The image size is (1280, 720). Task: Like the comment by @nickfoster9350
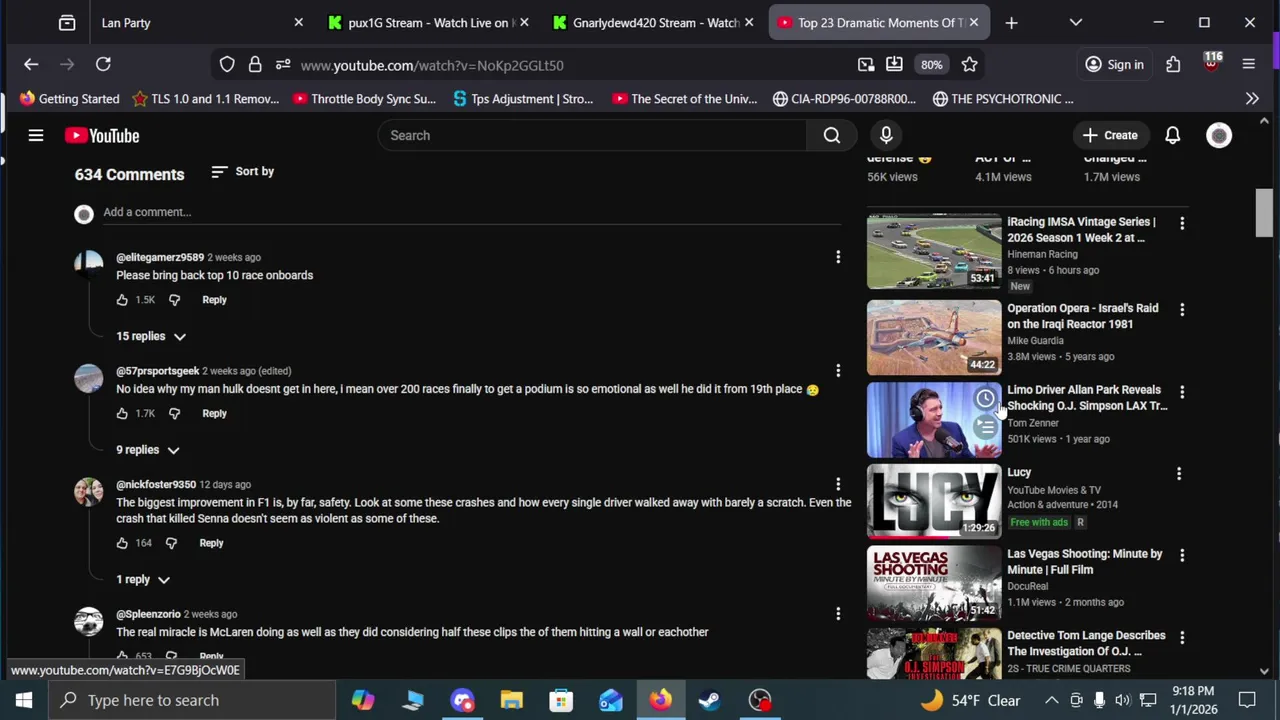point(122,543)
